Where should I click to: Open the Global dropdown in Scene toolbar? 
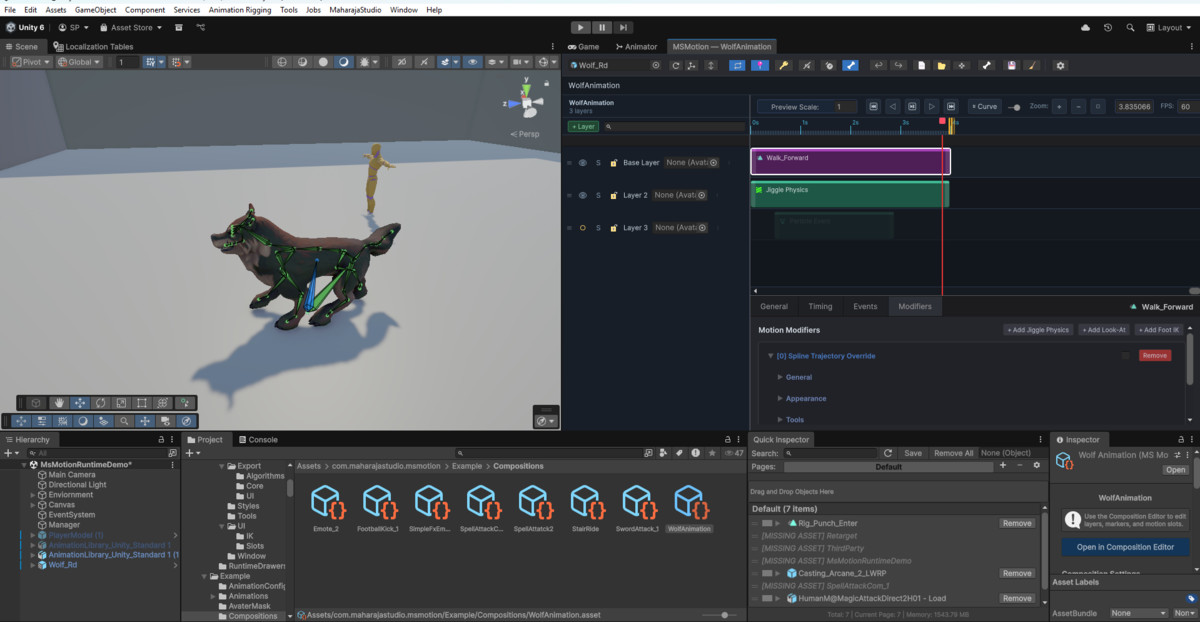(x=80, y=62)
